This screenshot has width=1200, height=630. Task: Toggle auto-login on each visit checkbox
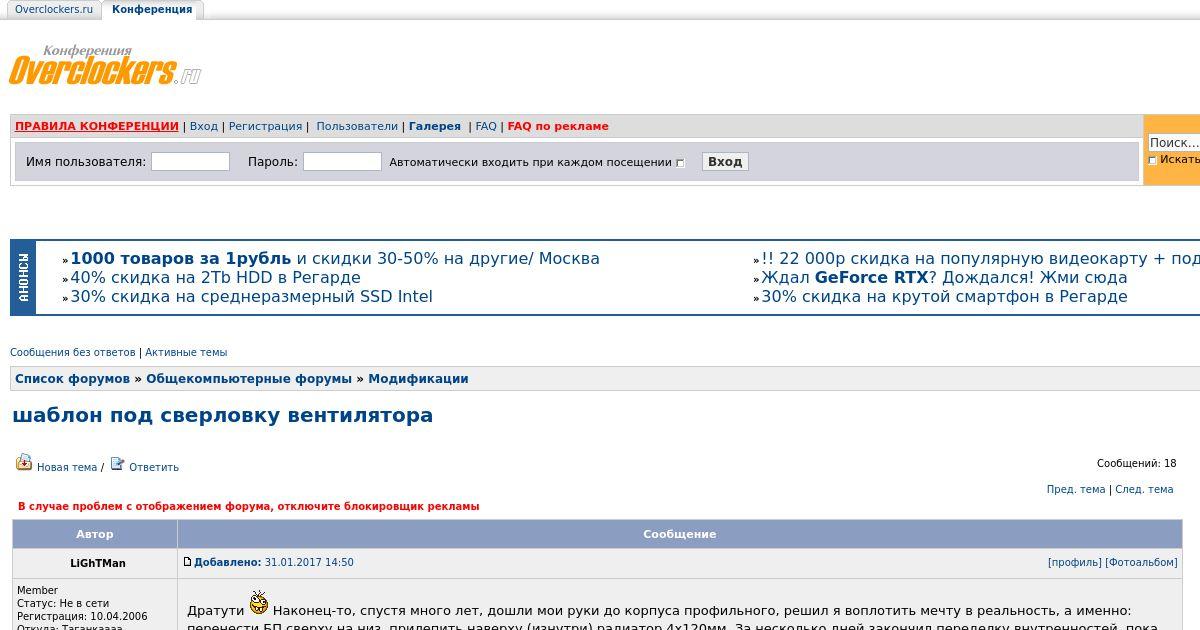click(680, 163)
